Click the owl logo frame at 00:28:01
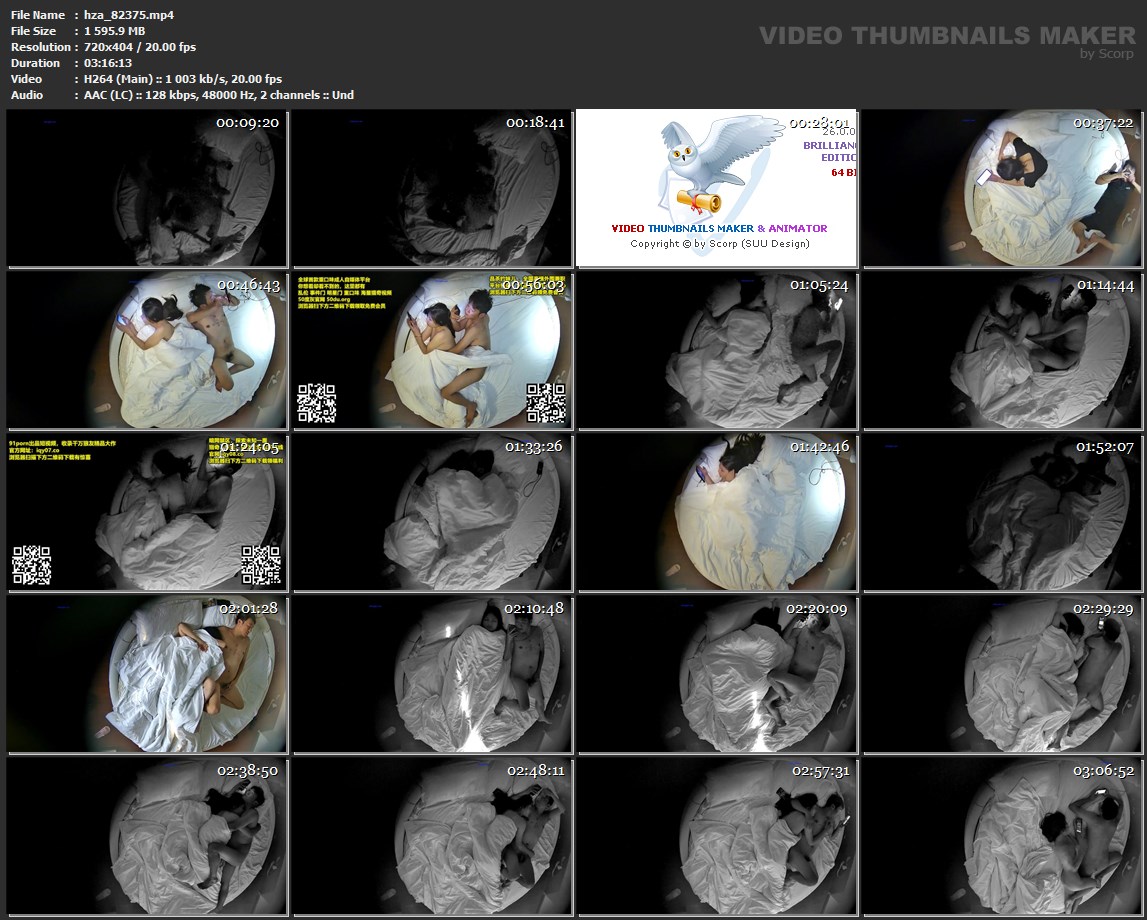This screenshot has height=920, width=1147. pyautogui.click(x=717, y=188)
